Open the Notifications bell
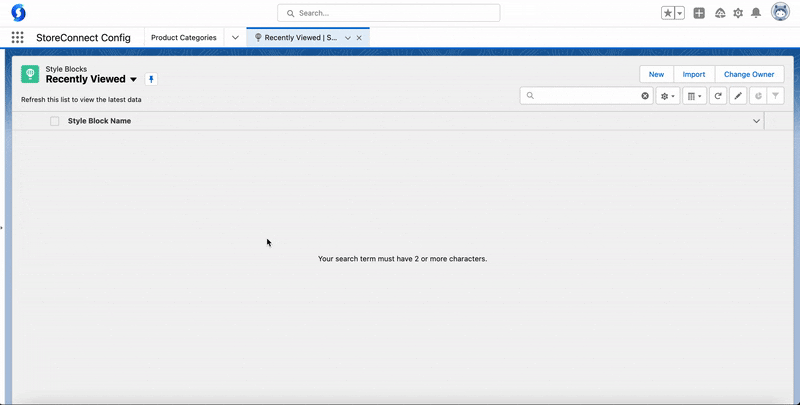The width and height of the screenshot is (800, 405). click(756, 13)
